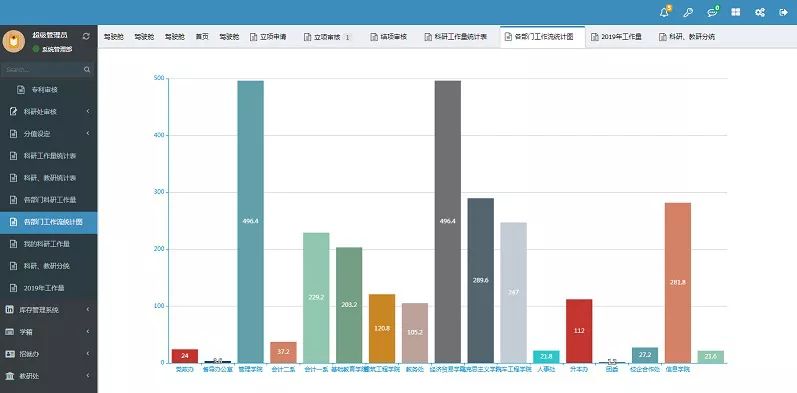Switch to the 科研、教研分统 tab

(687, 37)
